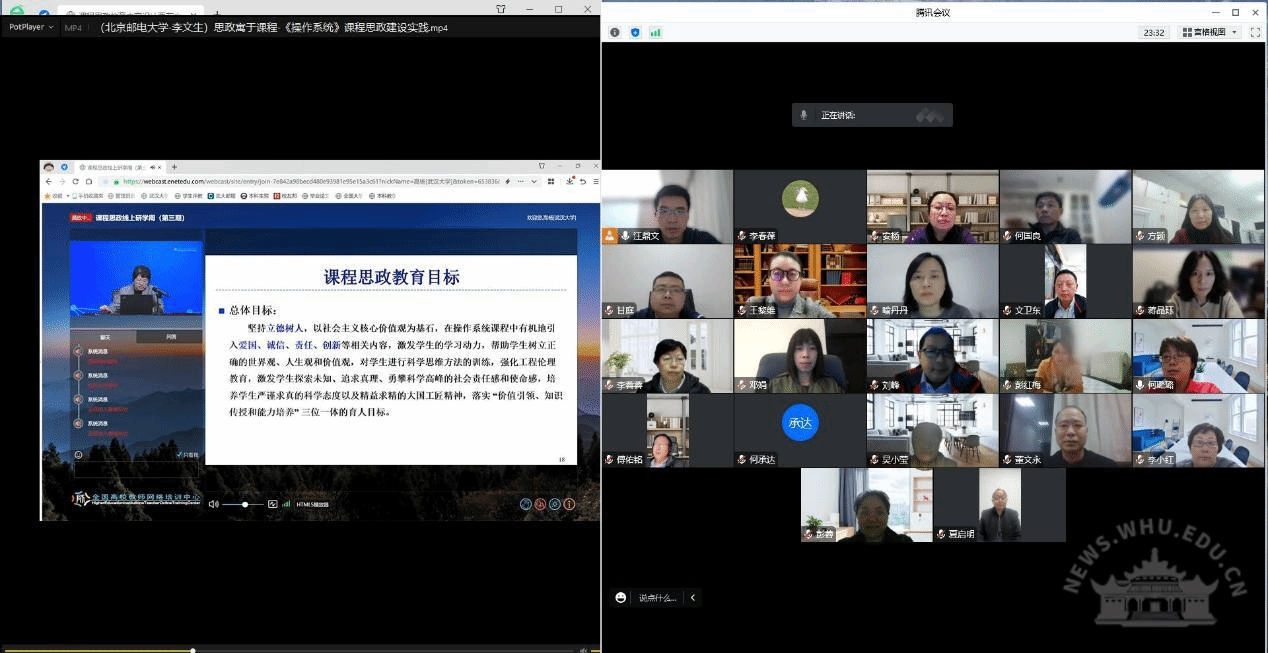Switch to the 问答 tab in webcast
The image size is (1268, 653).
click(x=170, y=338)
